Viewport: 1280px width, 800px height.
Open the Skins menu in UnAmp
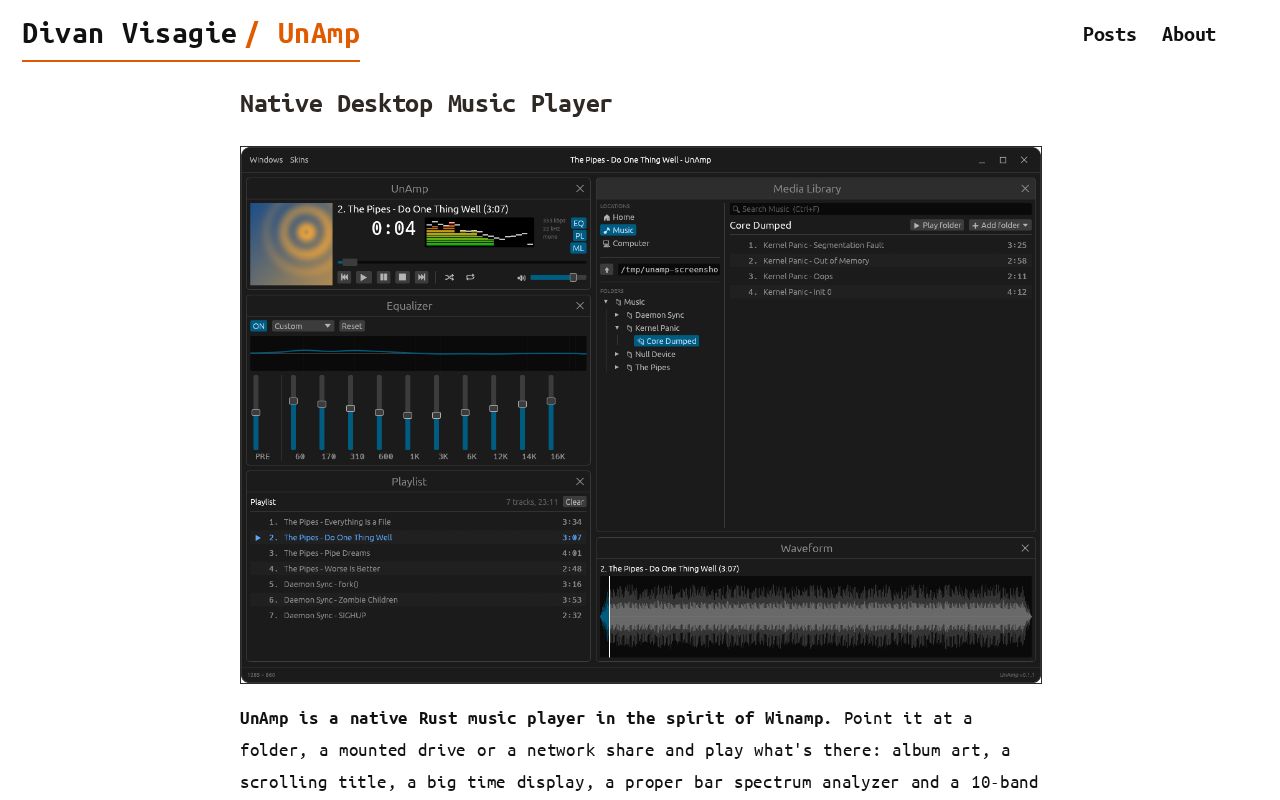[299, 160]
